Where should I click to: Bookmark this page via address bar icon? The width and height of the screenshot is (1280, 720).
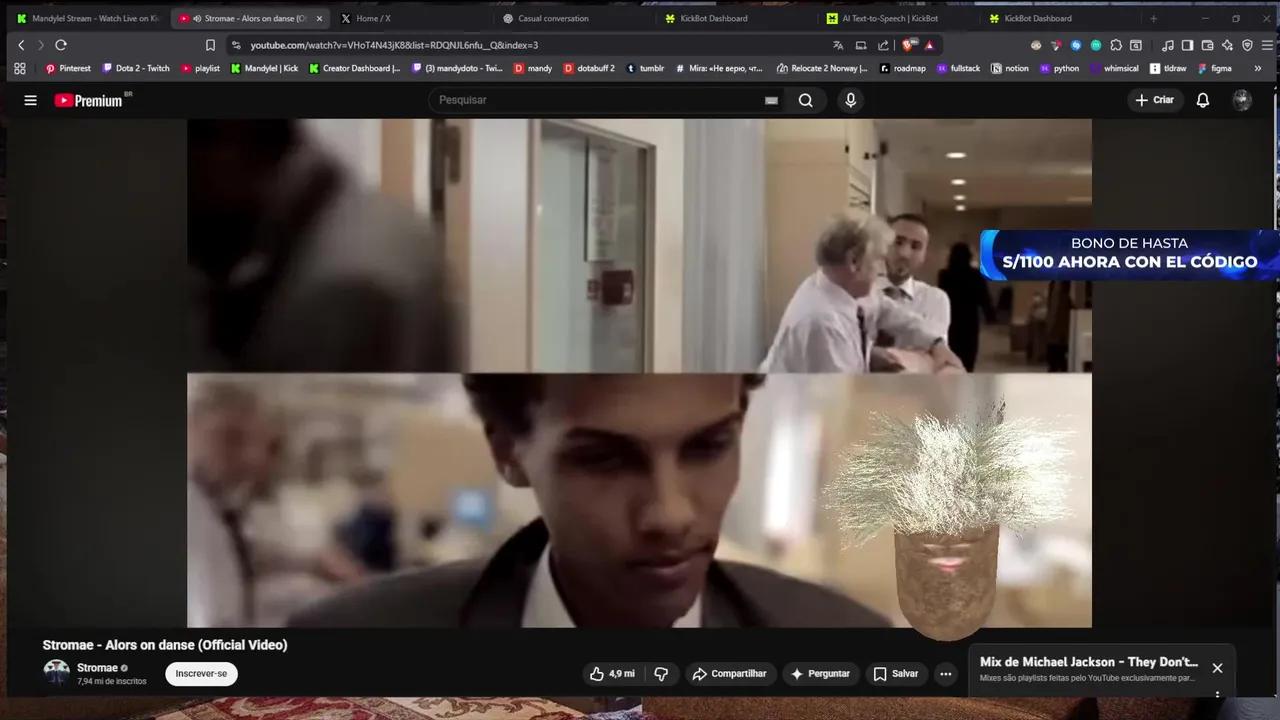coord(210,45)
